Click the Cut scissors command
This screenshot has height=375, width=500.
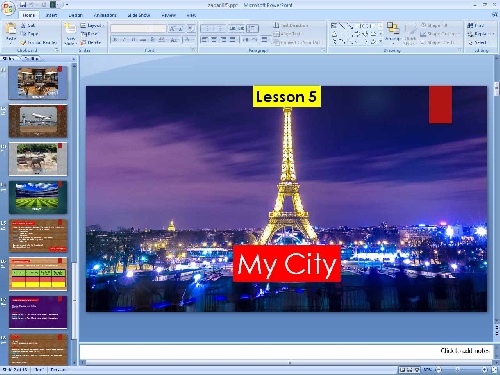[x=28, y=26]
